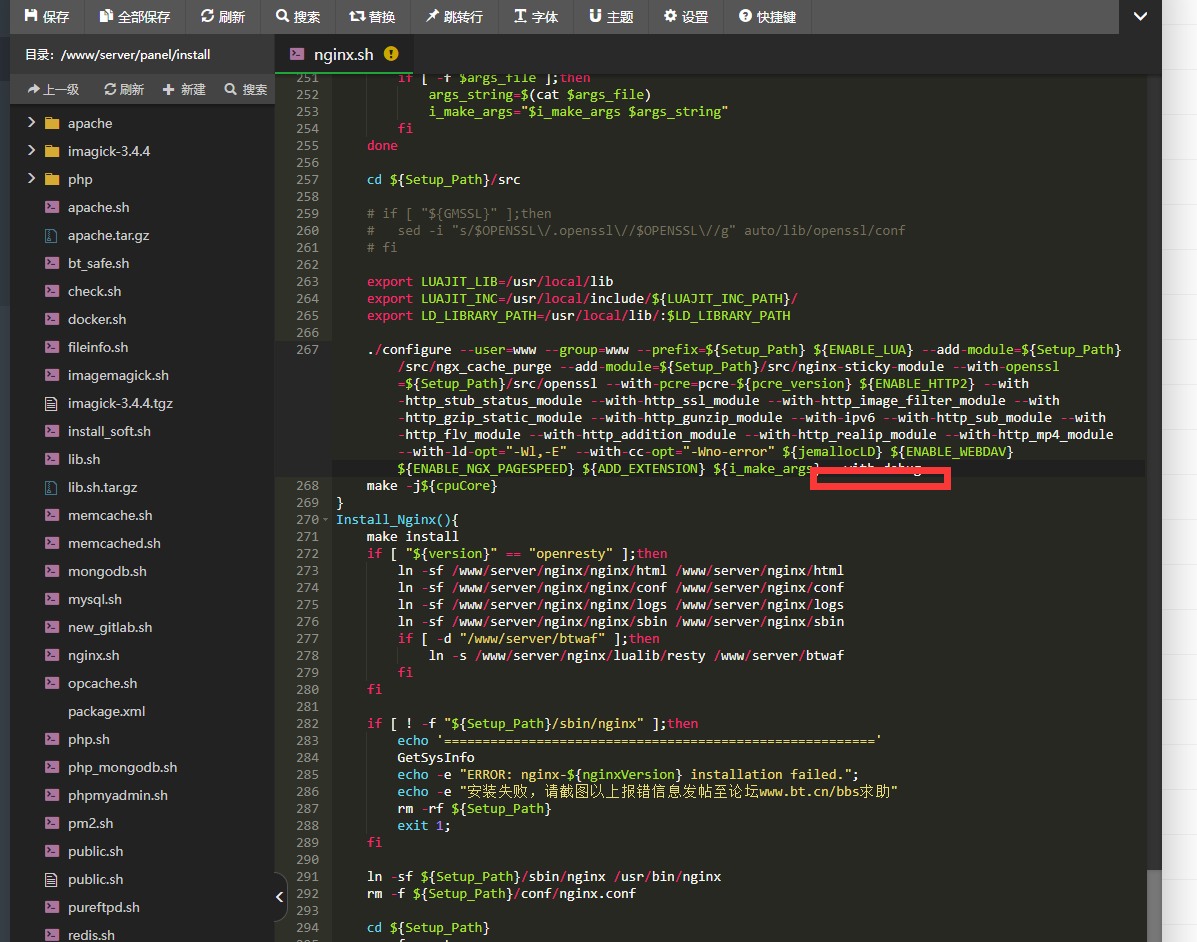
Task: Refresh the file list in sidebar
Action: click(x=124, y=89)
